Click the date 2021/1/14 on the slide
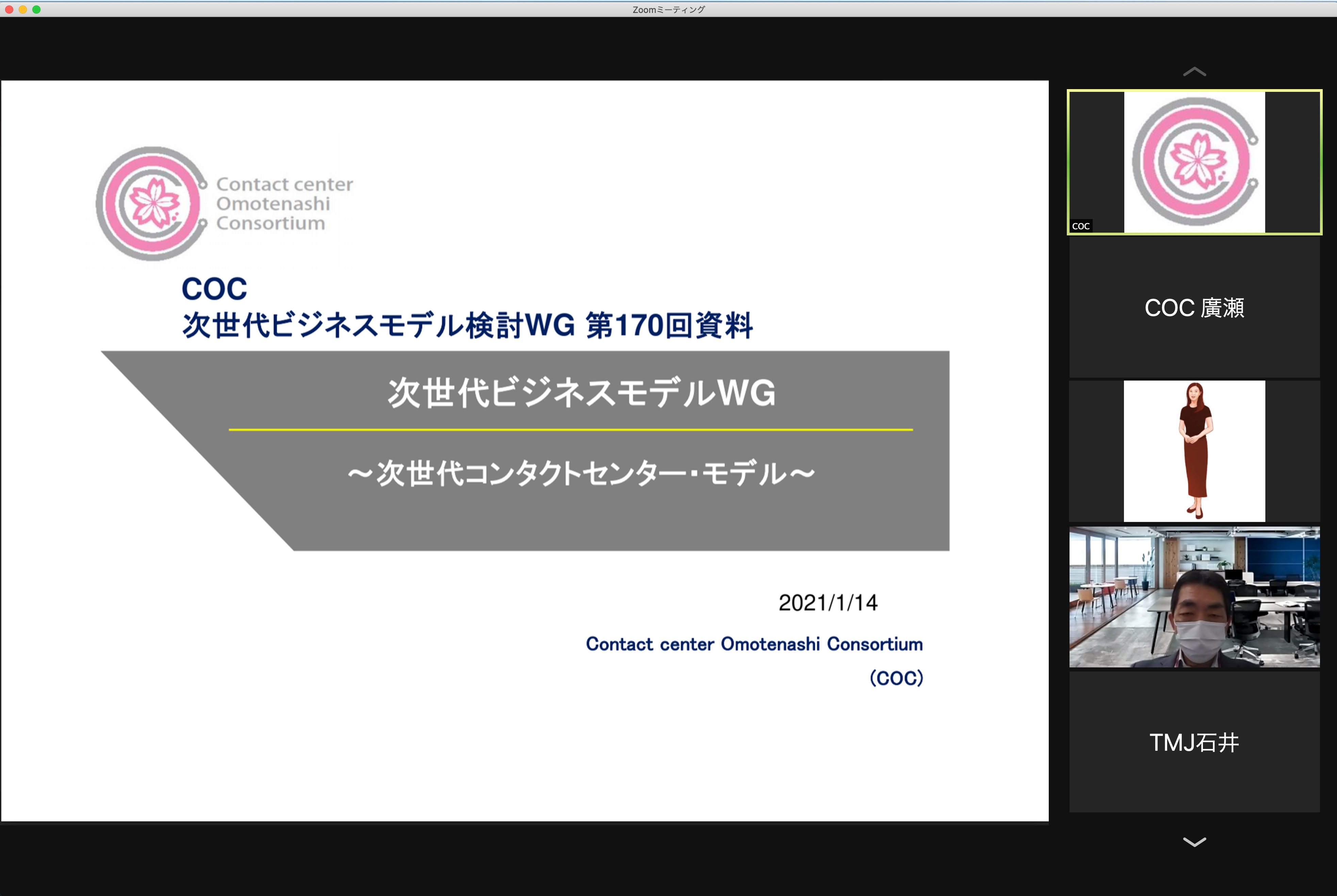 coord(828,603)
